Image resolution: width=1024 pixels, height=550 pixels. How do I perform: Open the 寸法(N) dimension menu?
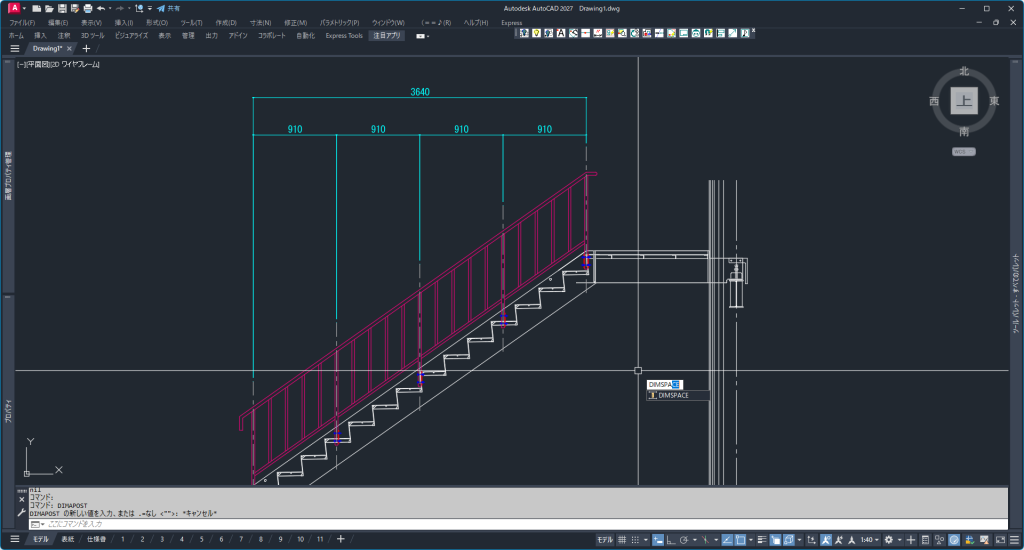point(260,22)
